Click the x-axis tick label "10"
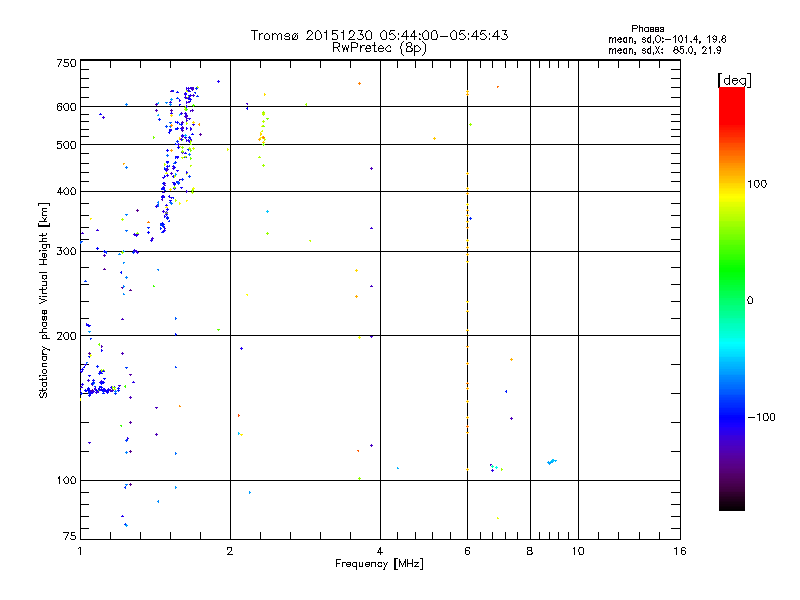 [578, 551]
